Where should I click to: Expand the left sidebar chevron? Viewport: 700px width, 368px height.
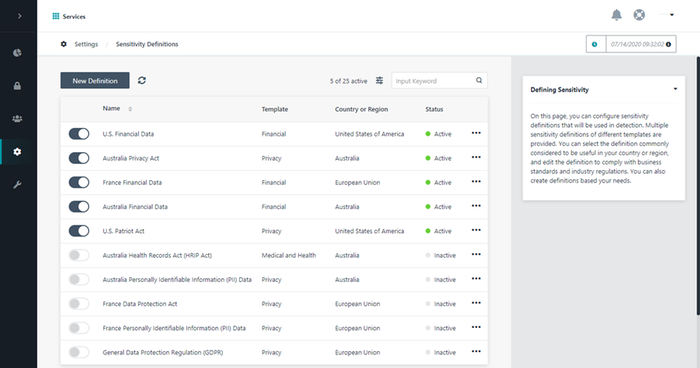[19, 16]
